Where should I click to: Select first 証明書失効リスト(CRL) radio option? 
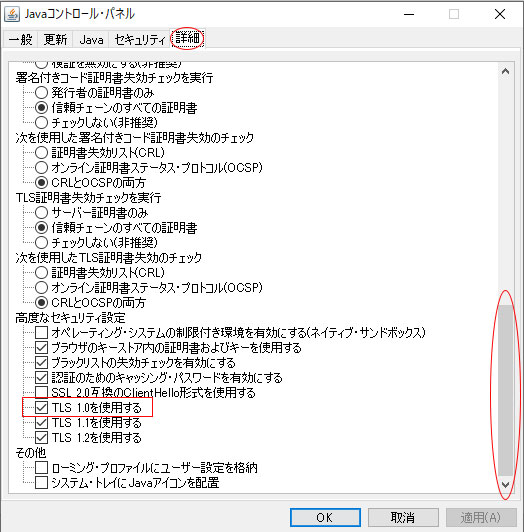pos(41,153)
